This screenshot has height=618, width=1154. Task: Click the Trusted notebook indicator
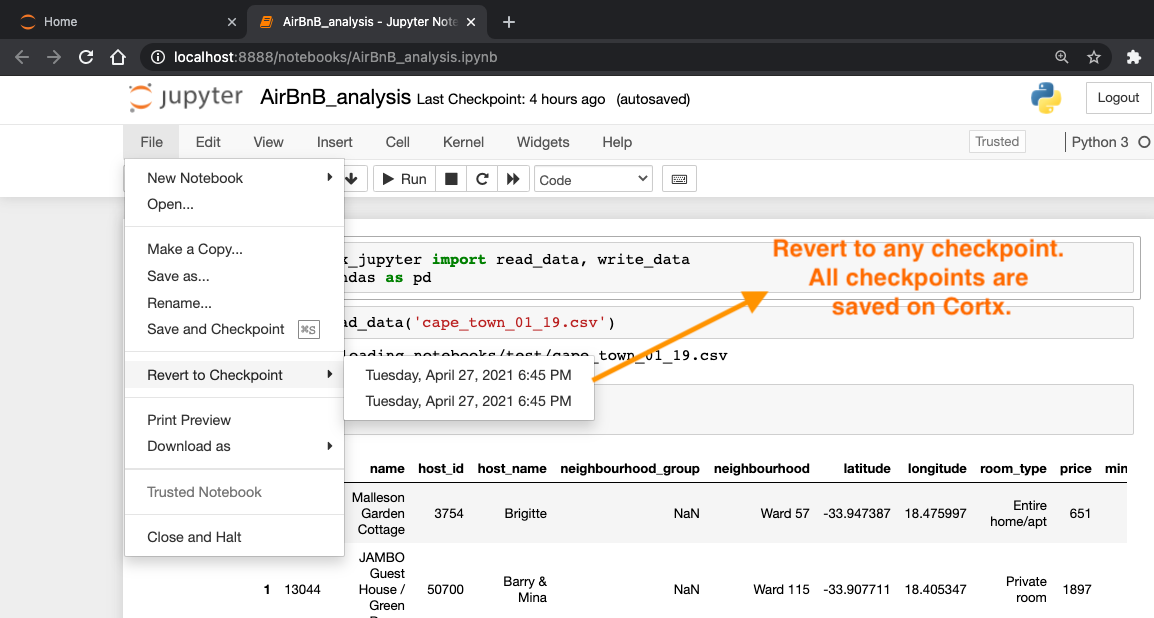point(997,141)
